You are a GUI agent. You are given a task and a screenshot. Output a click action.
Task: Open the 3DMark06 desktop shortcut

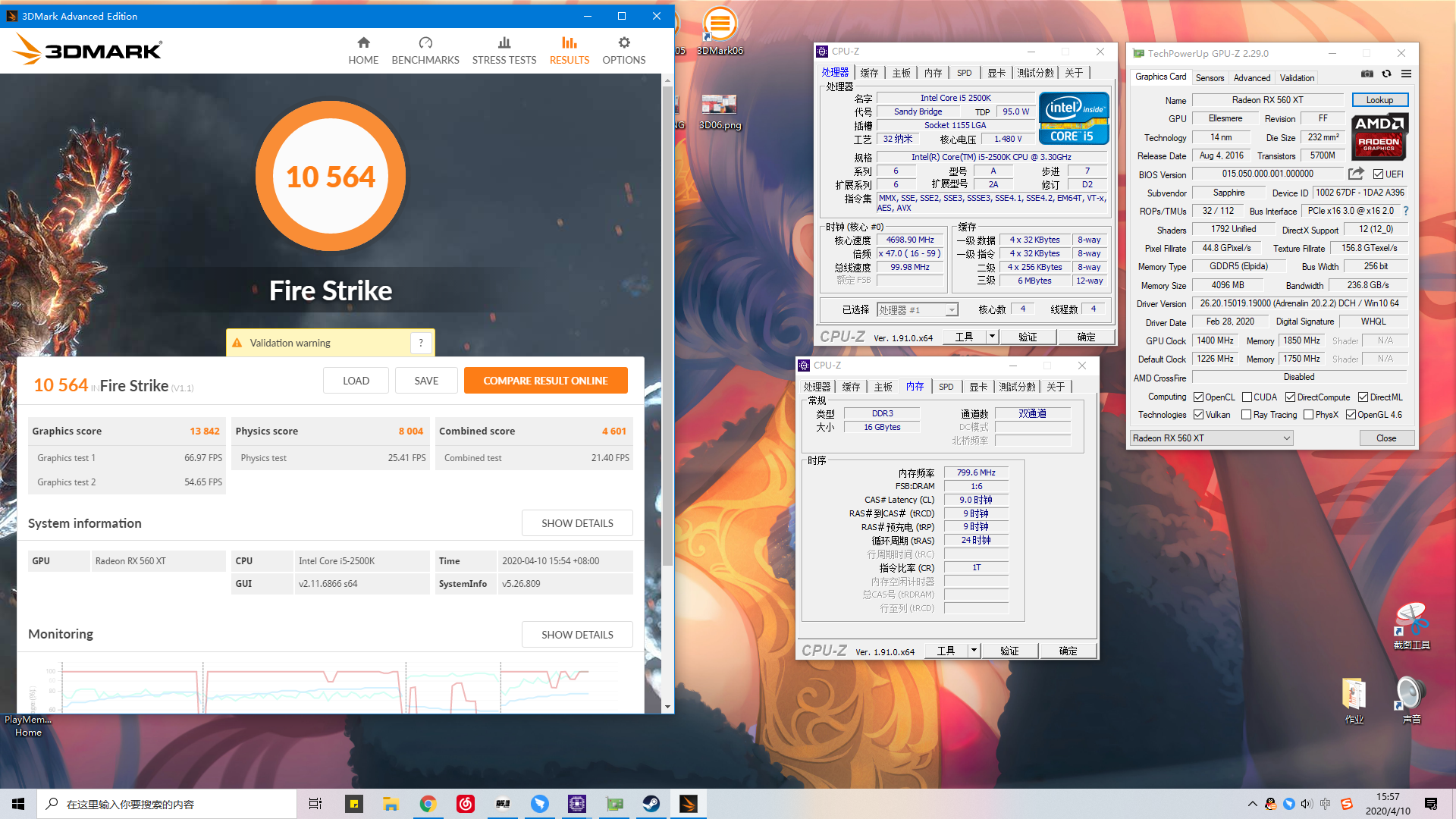pyautogui.click(x=720, y=32)
